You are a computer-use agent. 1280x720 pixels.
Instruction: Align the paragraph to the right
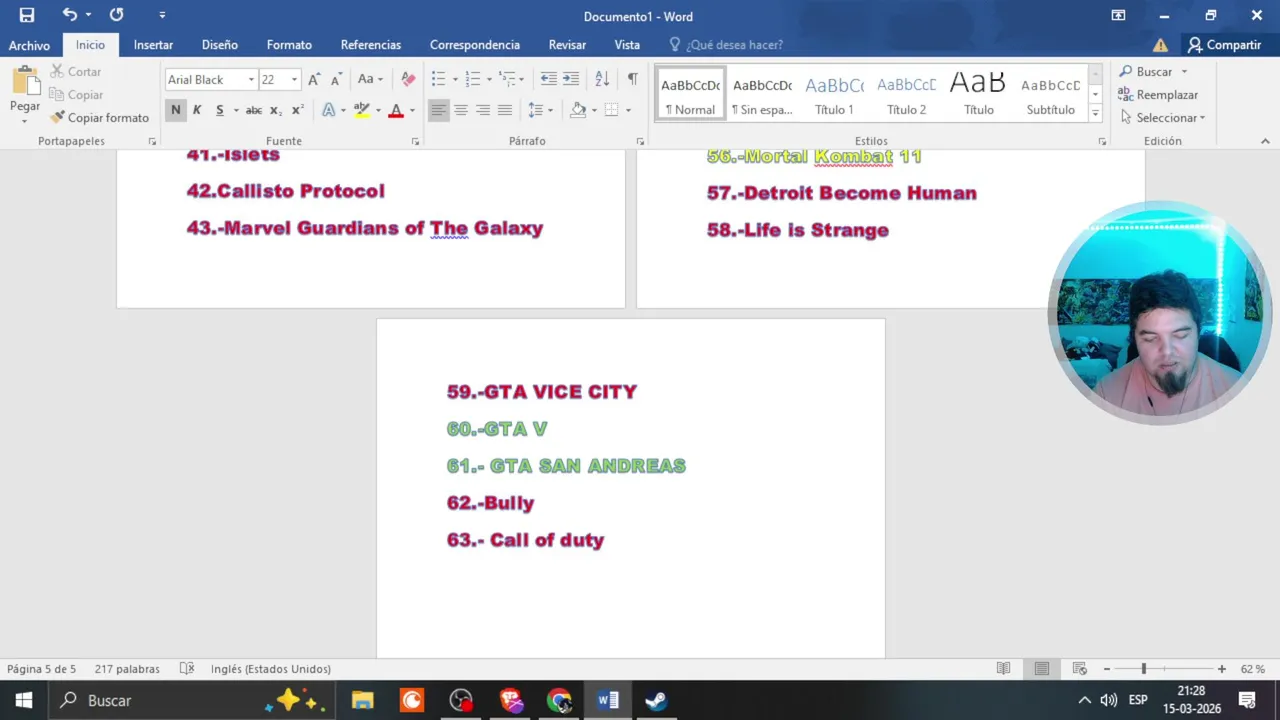pos(483,110)
